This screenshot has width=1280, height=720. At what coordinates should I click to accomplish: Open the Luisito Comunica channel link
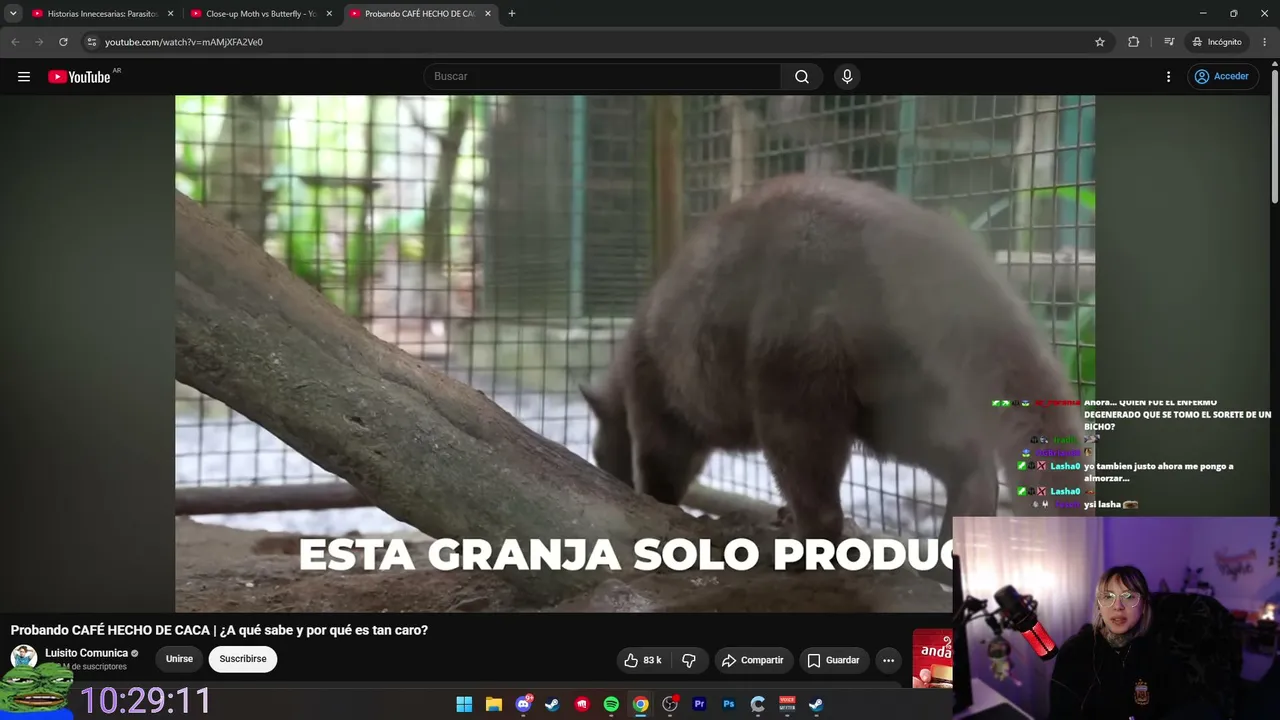(87, 653)
